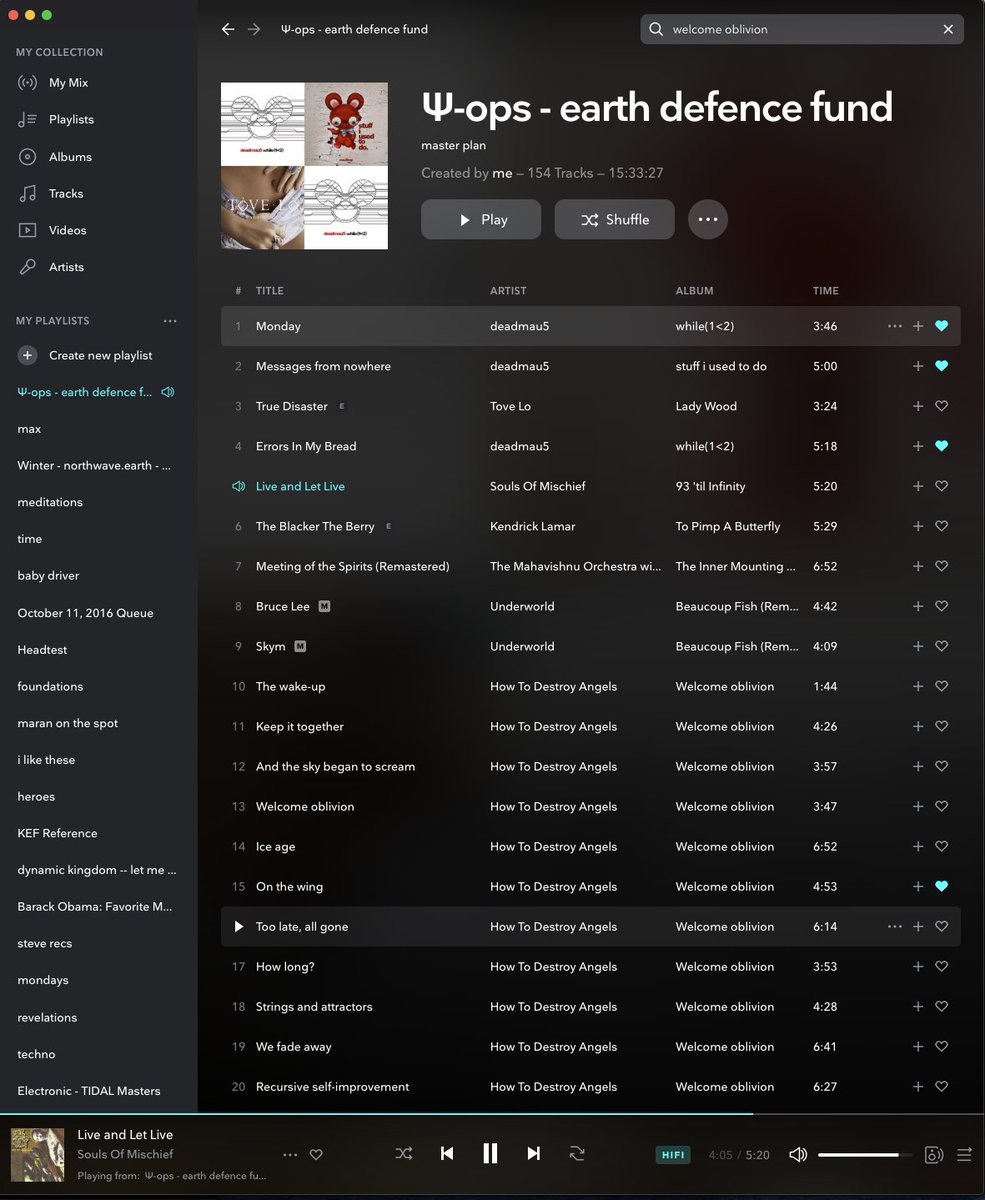
Task: Skip to previous track
Action: click(447, 1153)
